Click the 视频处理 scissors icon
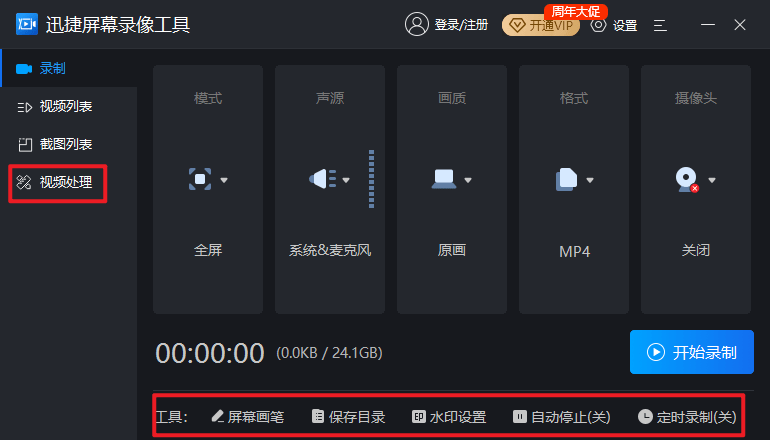 click(x=24, y=182)
